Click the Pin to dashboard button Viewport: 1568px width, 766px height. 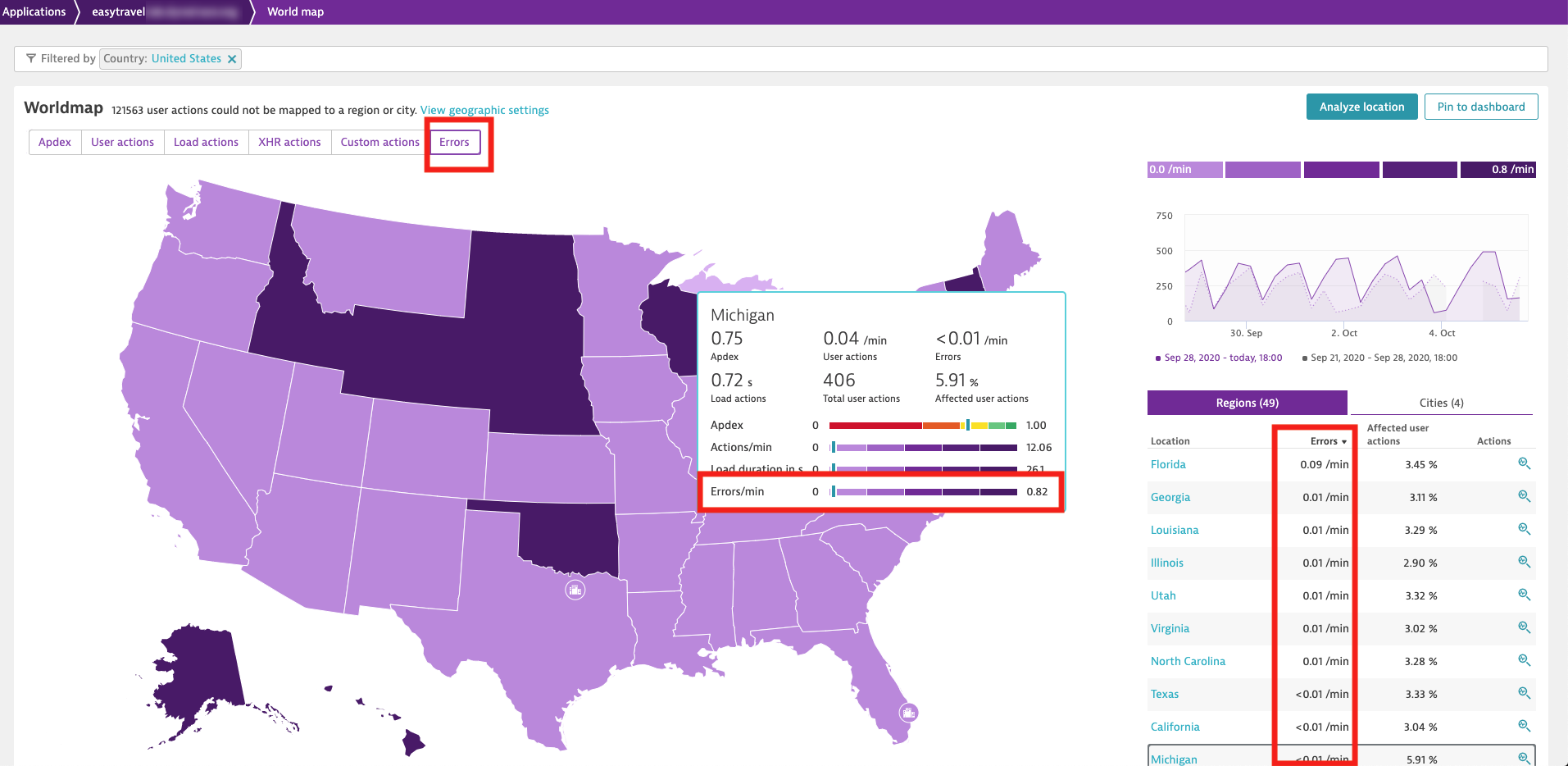[1481, 107]
